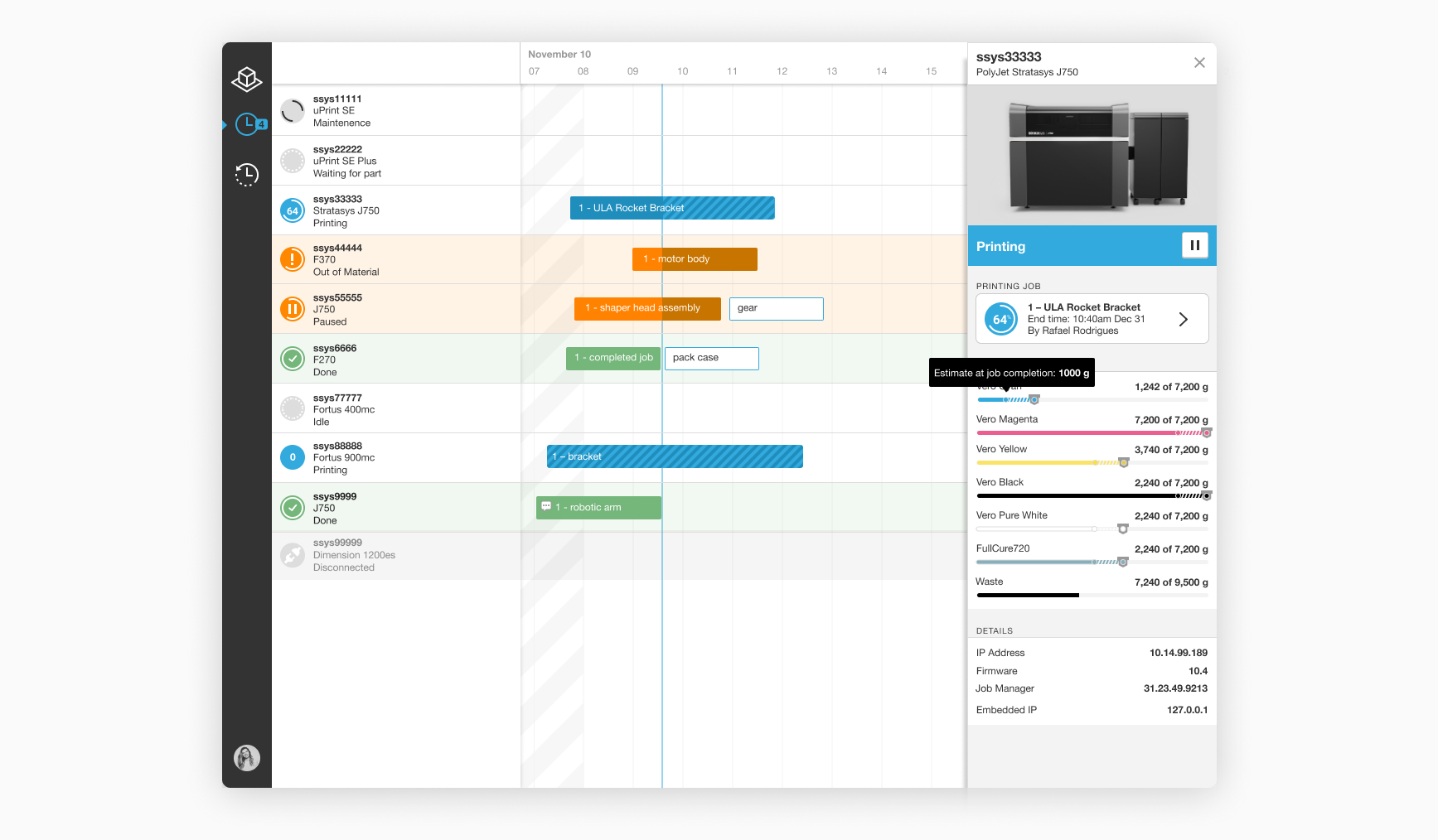Image resolution: width=1438 pixels, height=840 pixels.
Task: Select the pack case queued job
Action: coord(712,359)
